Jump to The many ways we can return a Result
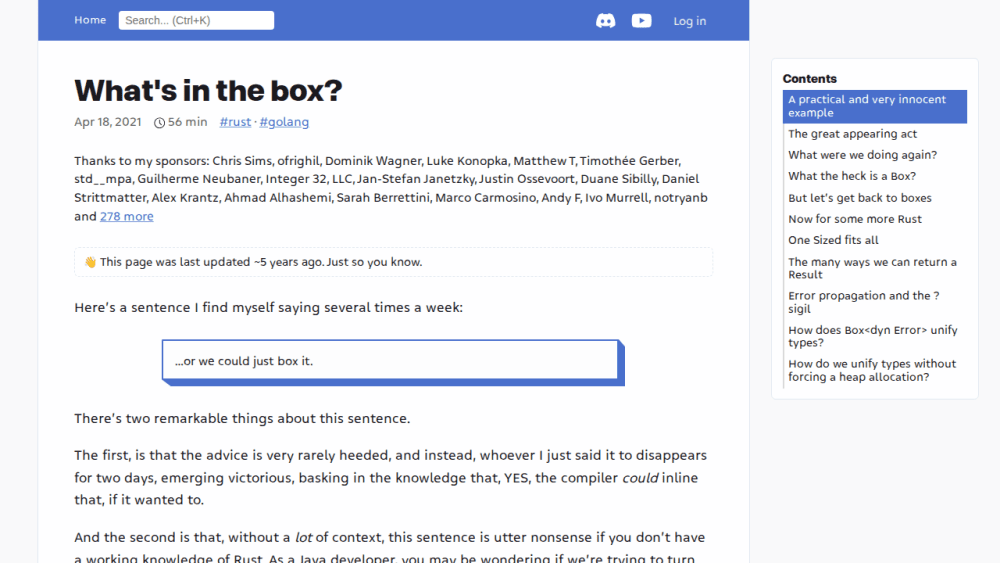The image size is (1000, 563). [x=872, y=268]
